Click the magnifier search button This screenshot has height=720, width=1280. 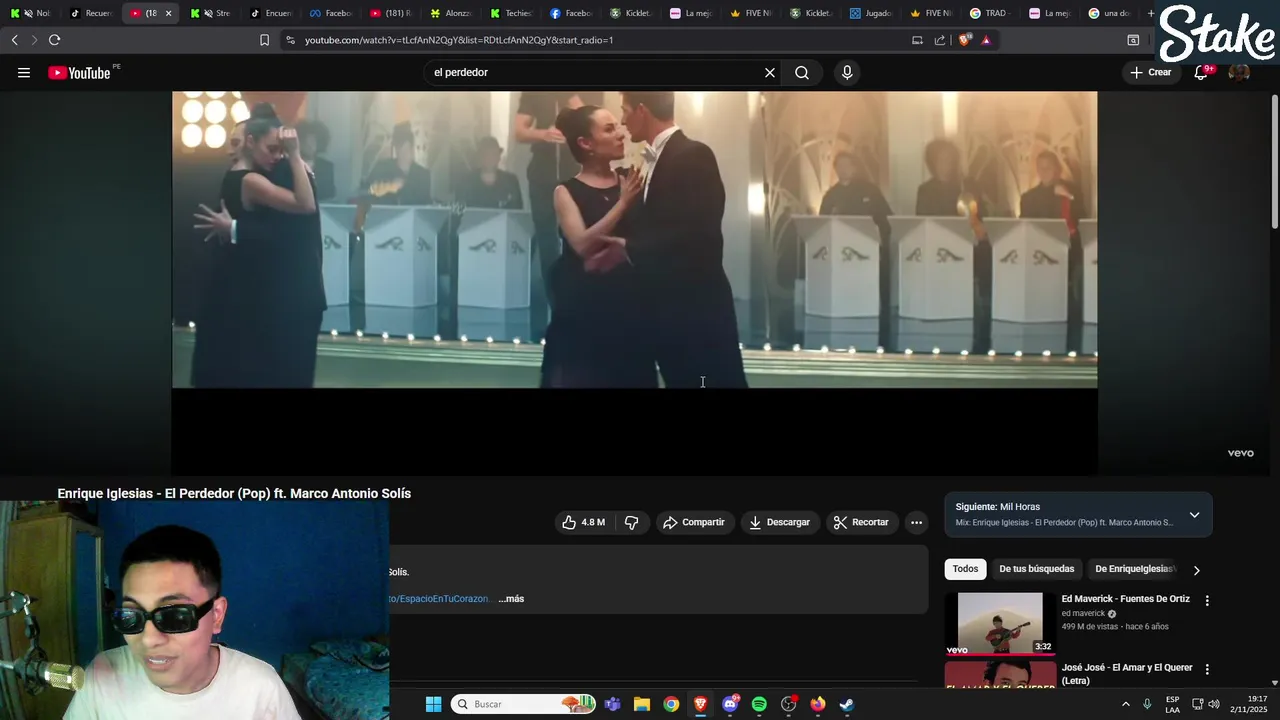click(802, 72)
